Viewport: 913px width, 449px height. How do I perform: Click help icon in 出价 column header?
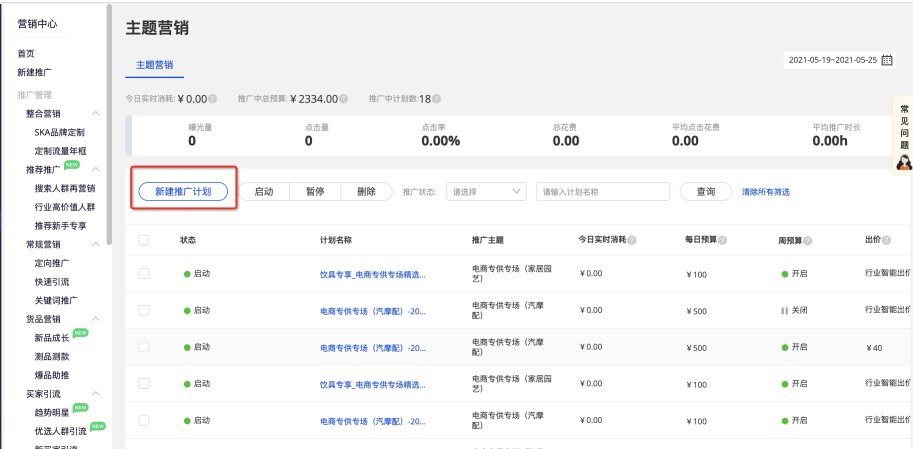887,241
